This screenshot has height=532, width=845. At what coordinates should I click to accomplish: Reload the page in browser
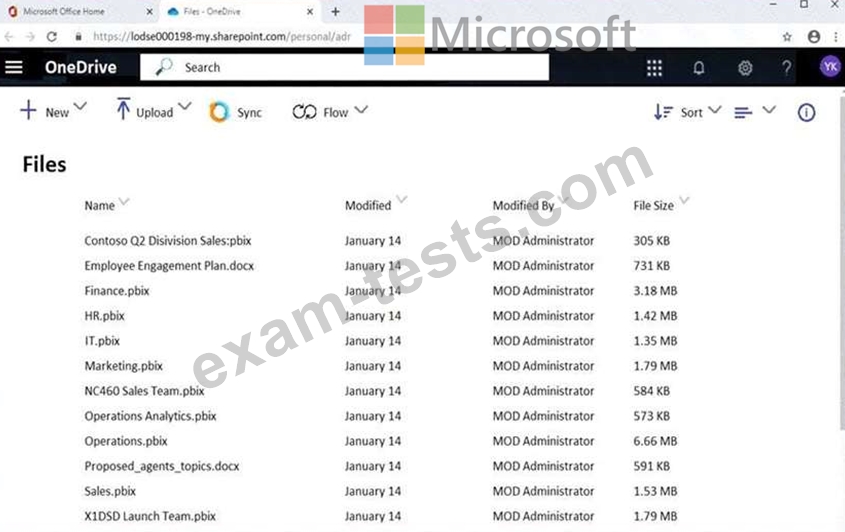[x=52, y=37]
